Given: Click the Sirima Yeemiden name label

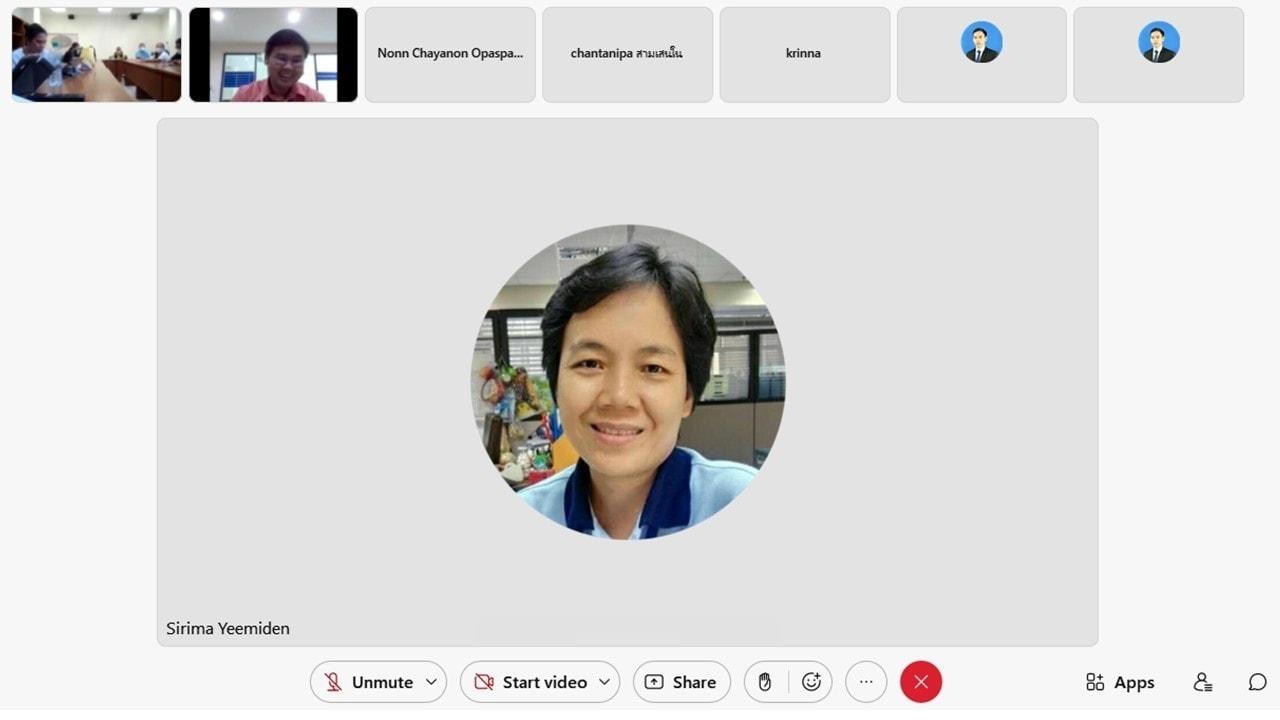Looking at the screenshot, I should (x=228, y=628).
